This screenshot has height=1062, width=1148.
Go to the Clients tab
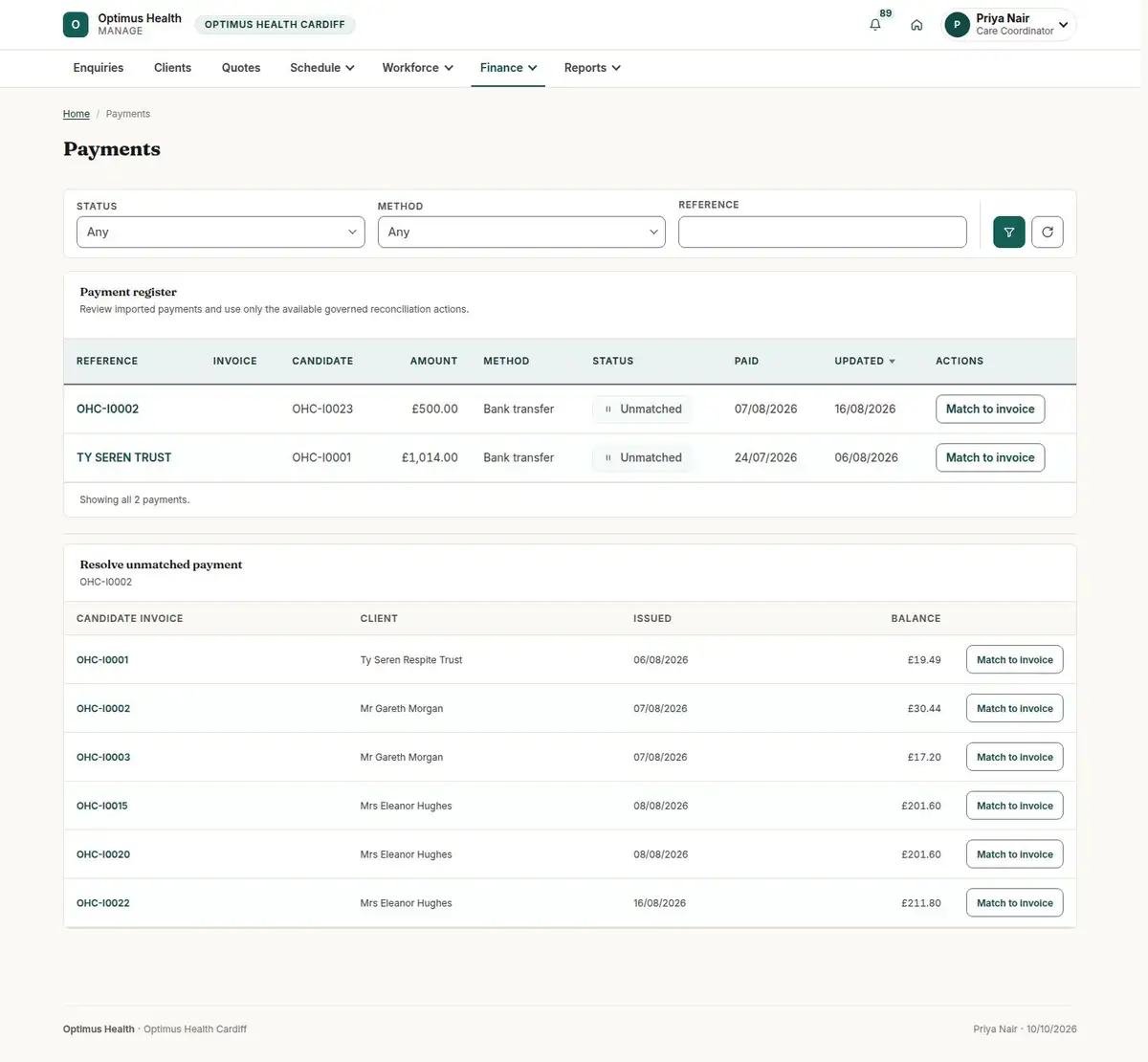172,68
